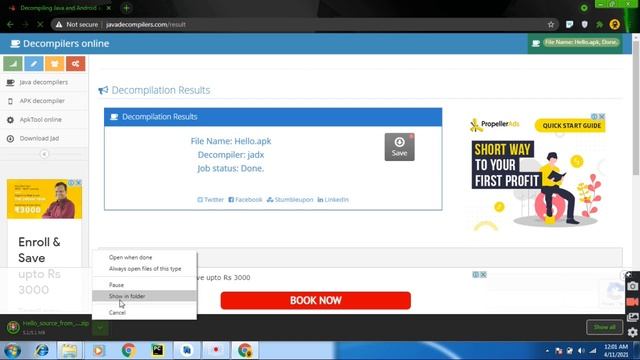
Task: Click the chat-bubble extension icon in toolbar
Action: pyautogui.click(x=570, y=24)
